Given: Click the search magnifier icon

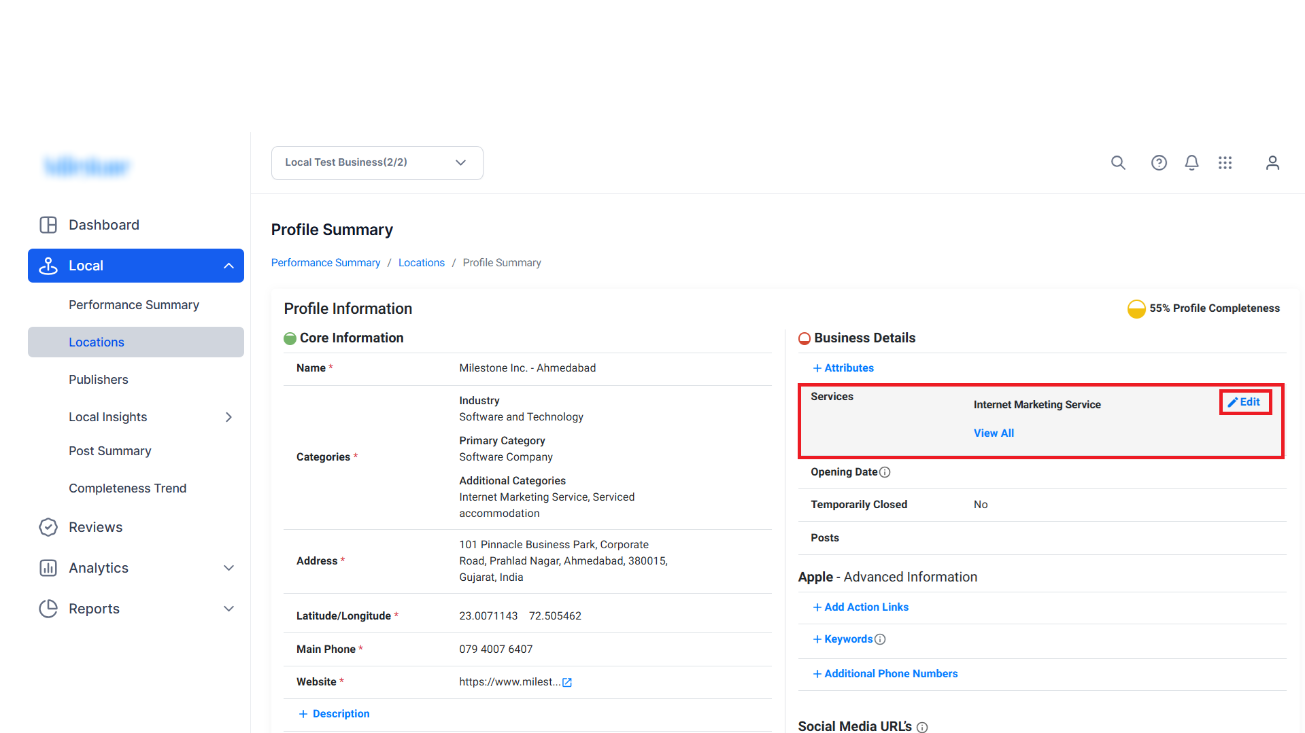Looking at the screenshot, I should 1118,163.
